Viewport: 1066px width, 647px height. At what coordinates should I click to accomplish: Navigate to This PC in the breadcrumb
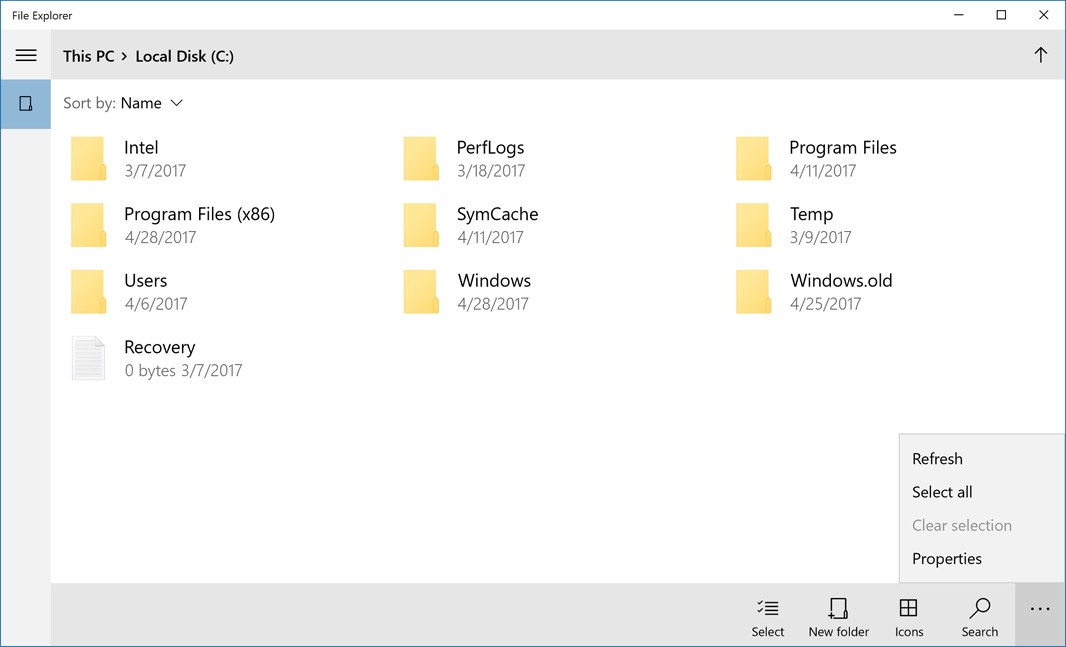tap(89, 56)
